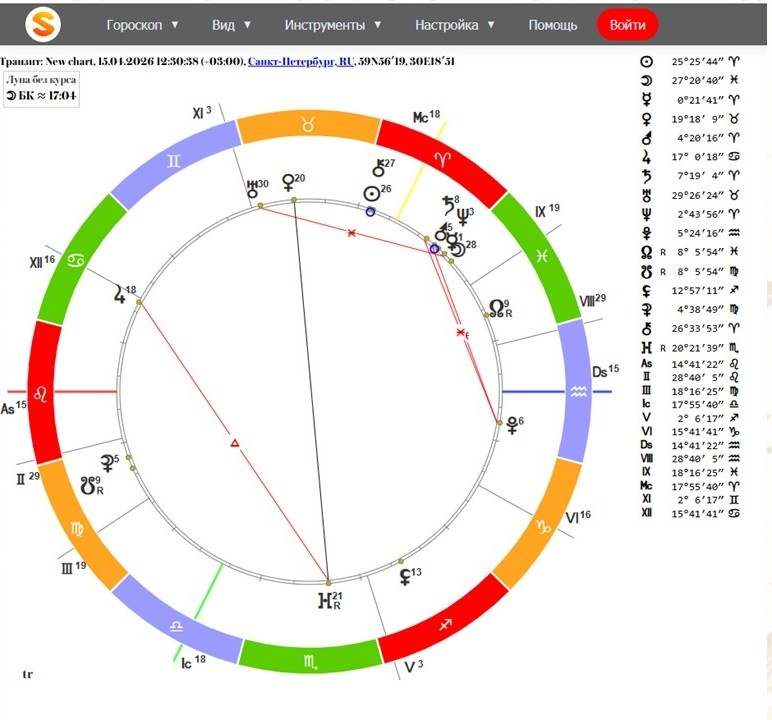772x720 pixels.
Task: Expand the Инструменты dropdown arrow
Action: pyautogui.click(x=378, y=25)
